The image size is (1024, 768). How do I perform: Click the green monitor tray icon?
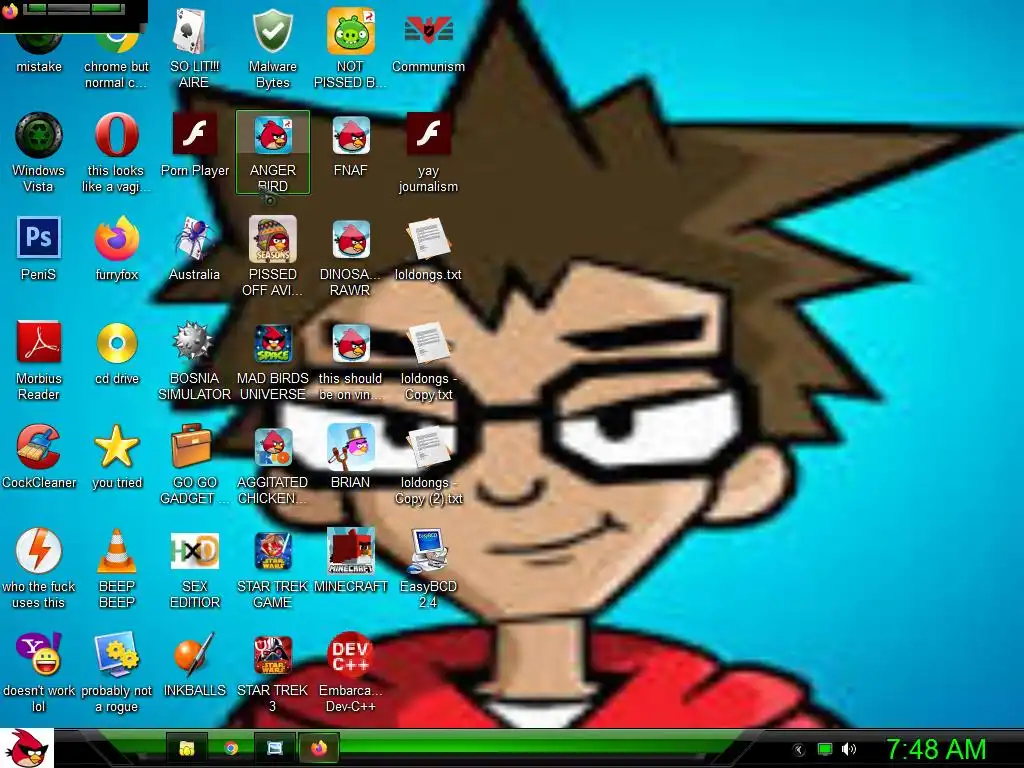pos(825,749)
